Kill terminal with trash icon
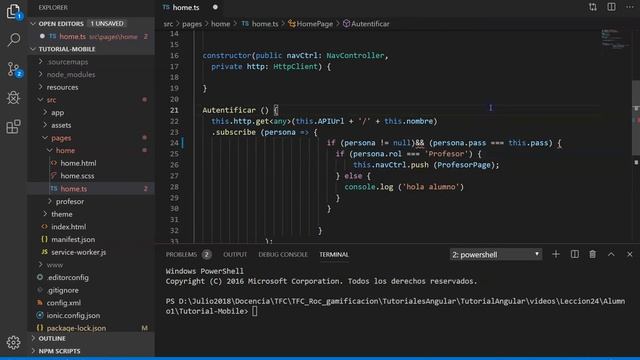Screen dimensions: 640x360 tap(593, 254)
